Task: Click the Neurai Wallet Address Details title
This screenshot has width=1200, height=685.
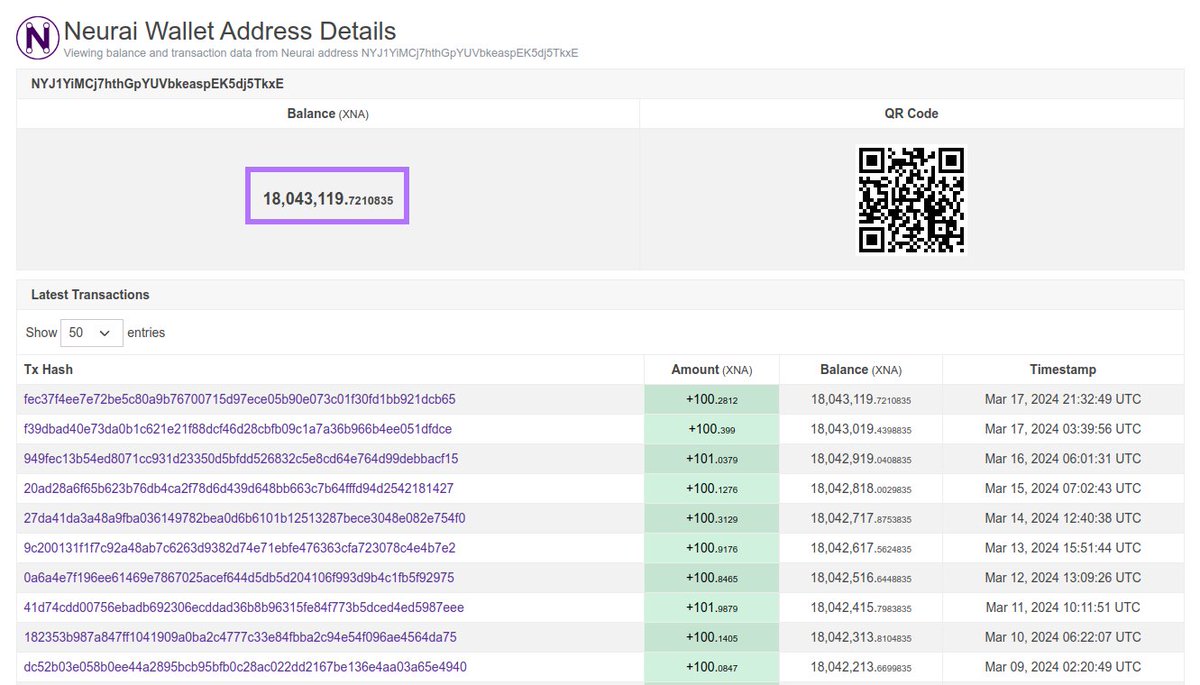Action: click(230, 31)
